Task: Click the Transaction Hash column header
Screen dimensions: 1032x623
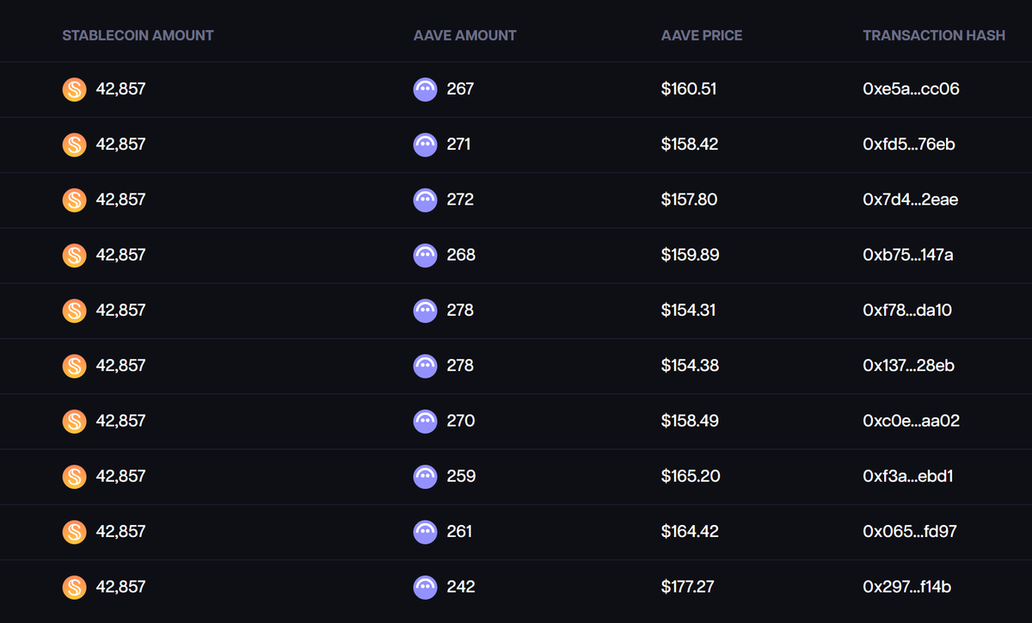Action: tap(934, 35)
